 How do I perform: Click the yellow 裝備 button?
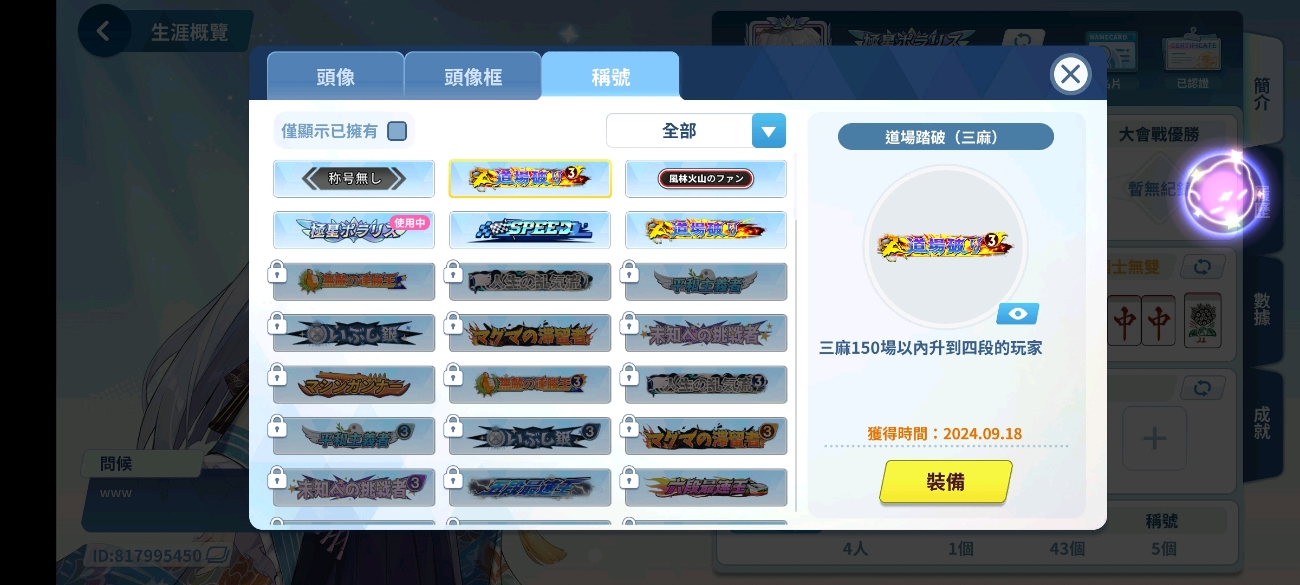click(946, 482)
